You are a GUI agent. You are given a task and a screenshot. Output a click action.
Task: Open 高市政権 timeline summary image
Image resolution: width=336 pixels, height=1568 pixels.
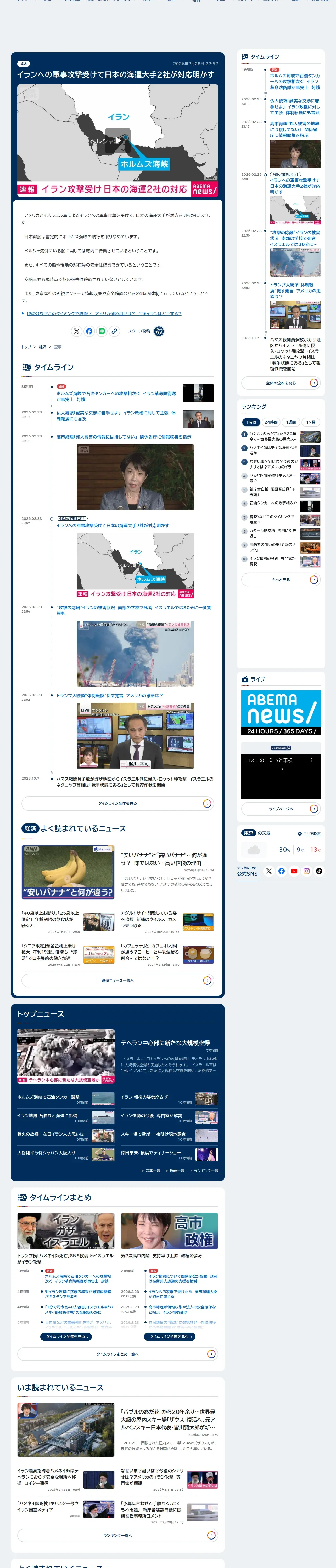point(170,1231)
